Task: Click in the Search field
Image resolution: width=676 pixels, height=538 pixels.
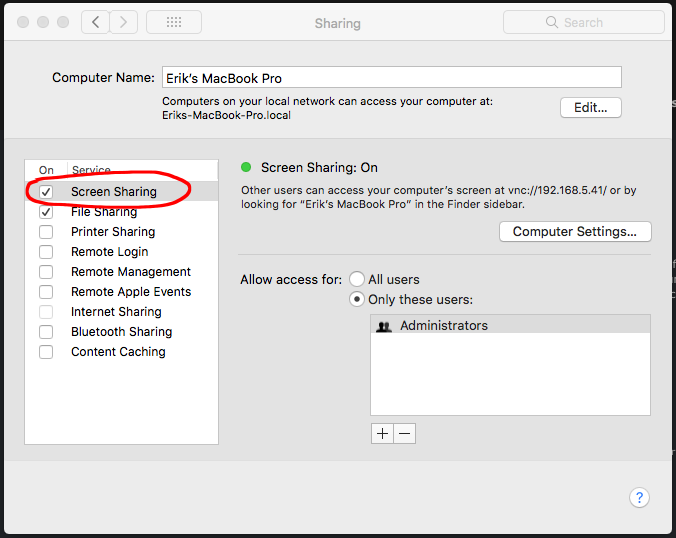Action: coord(584,22)
